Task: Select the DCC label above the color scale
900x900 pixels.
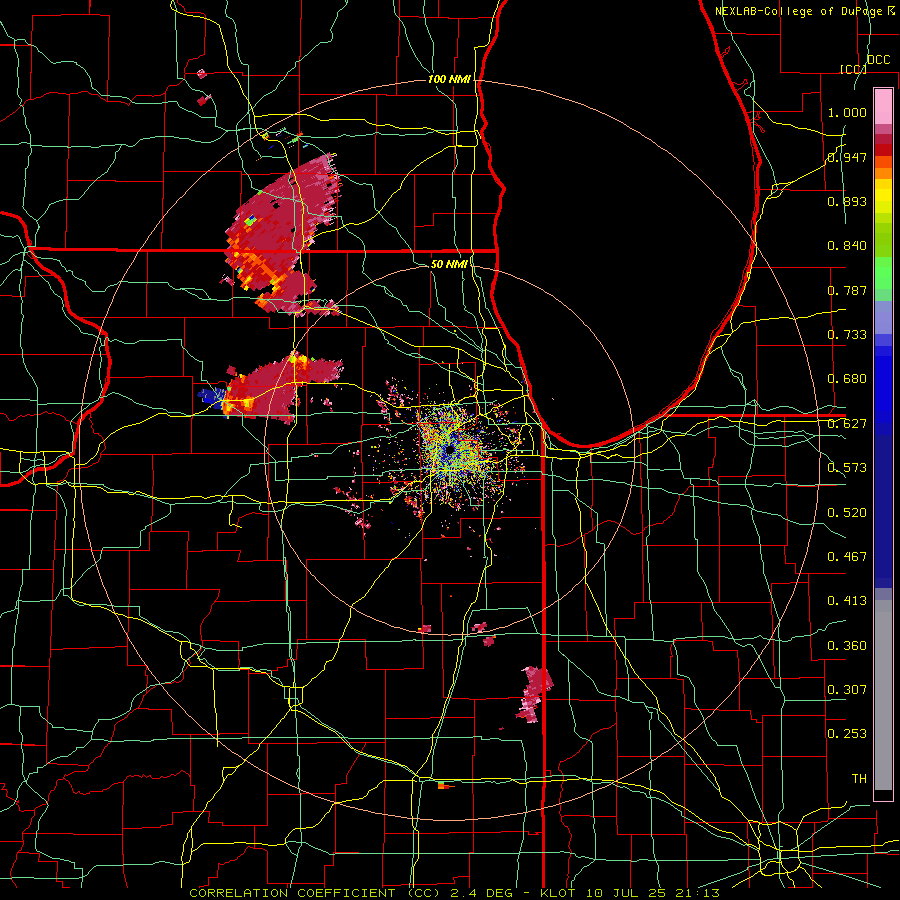Action: 878,60
